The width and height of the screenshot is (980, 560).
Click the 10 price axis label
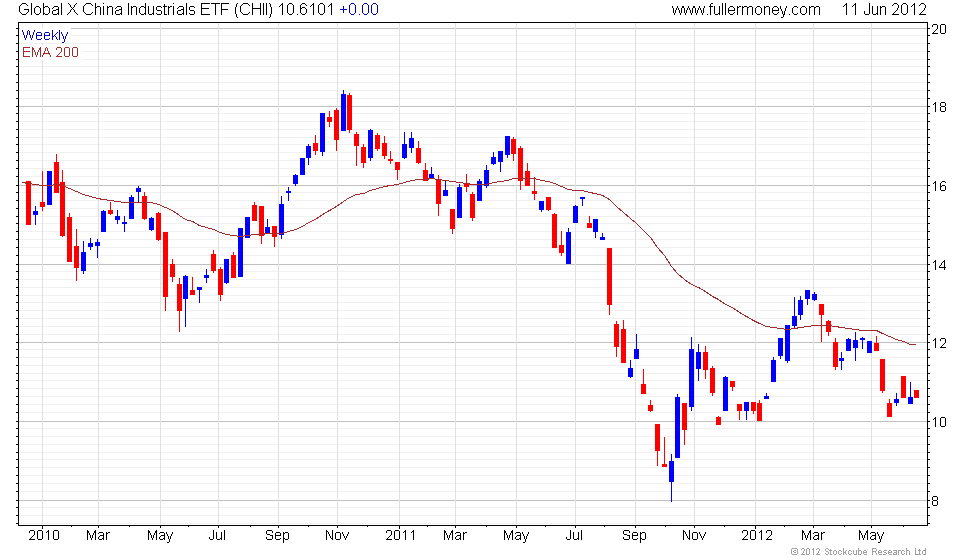939,422
